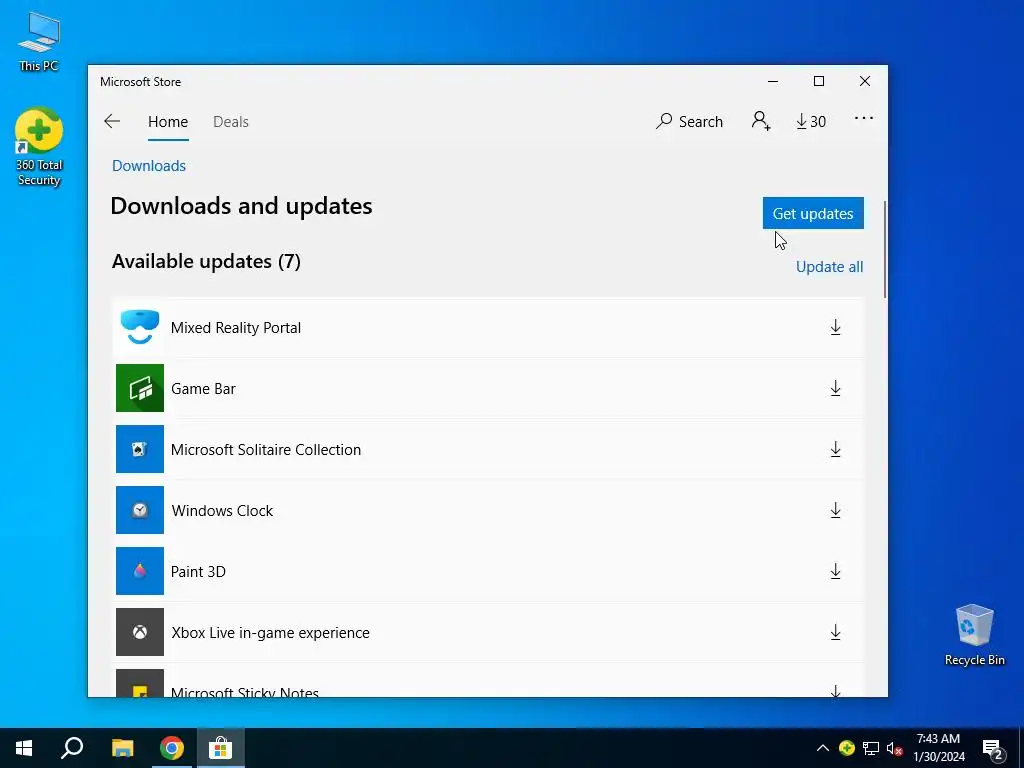Image resolution: width=1024 pixels, height=768 pixels.
Task: Open taskbar search magnifier
Action: pos(72,748)
